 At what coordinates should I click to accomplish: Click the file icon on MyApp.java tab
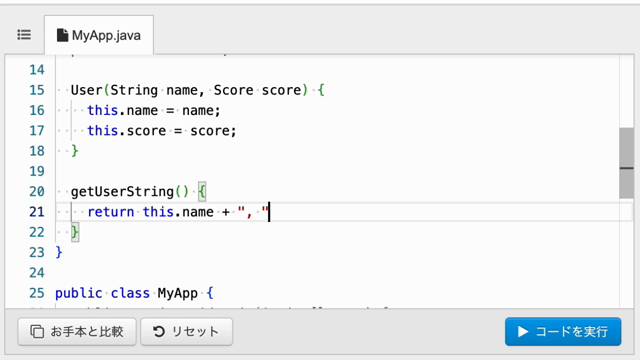tap(62, 35)
